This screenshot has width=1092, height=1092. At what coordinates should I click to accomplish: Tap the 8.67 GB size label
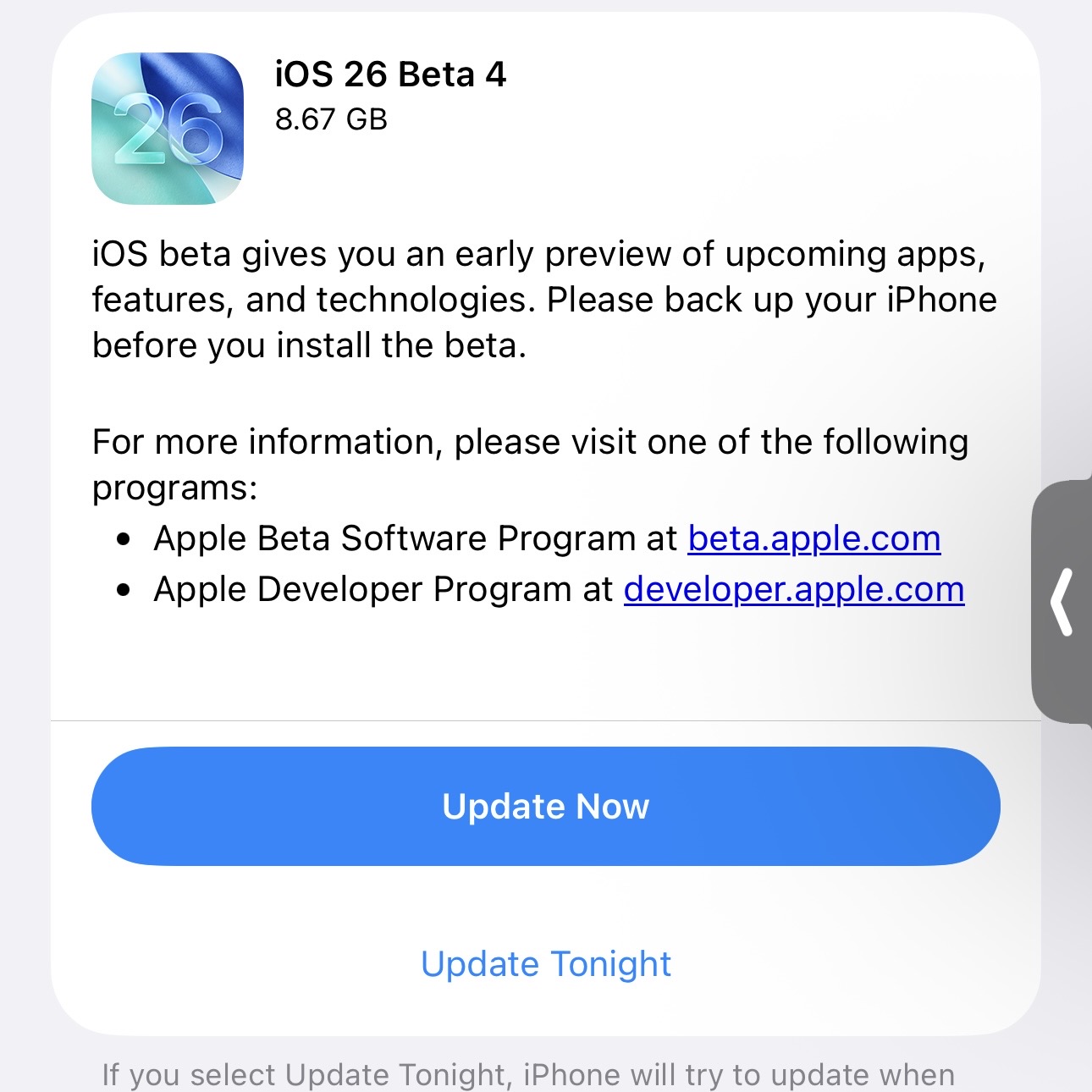[331, 119]
